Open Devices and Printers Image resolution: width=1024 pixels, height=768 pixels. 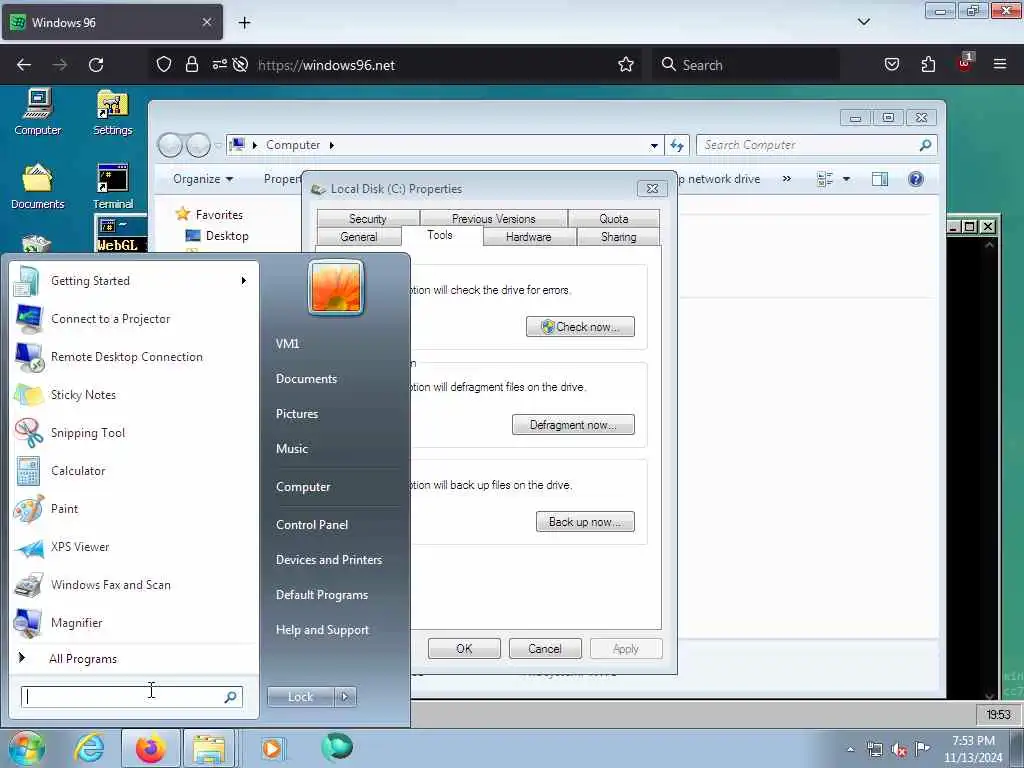(x=329, y=560)
